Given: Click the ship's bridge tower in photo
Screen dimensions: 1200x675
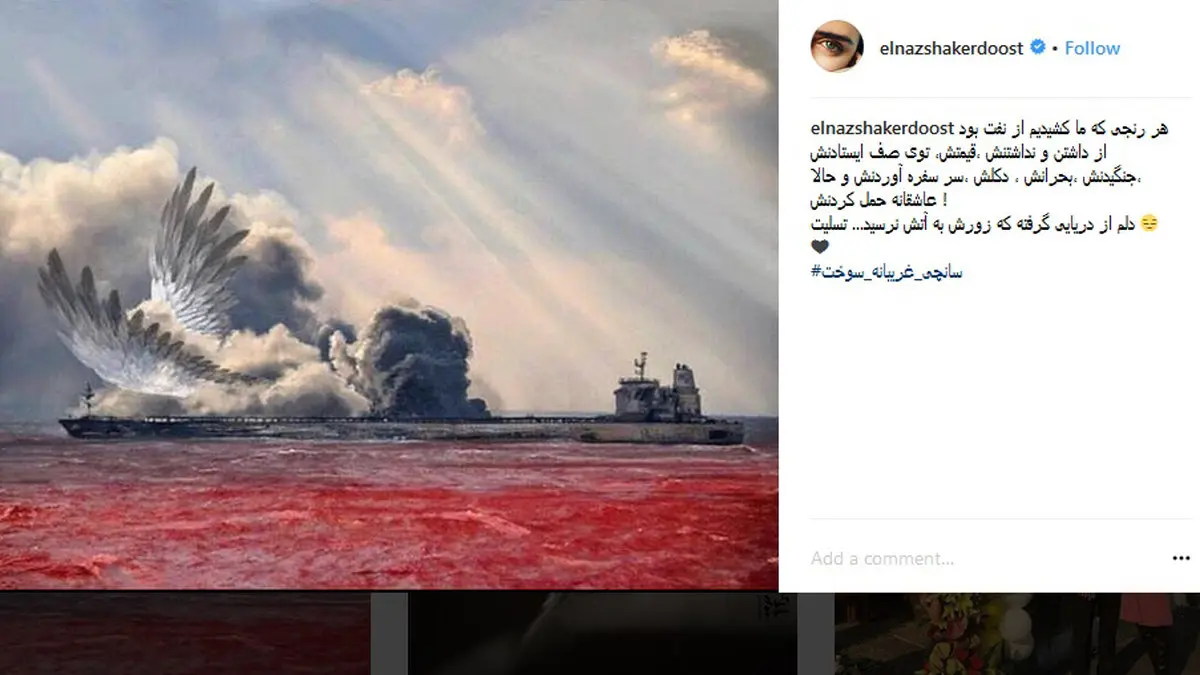Looking at the screenshot, I should (x=658, y=390).
